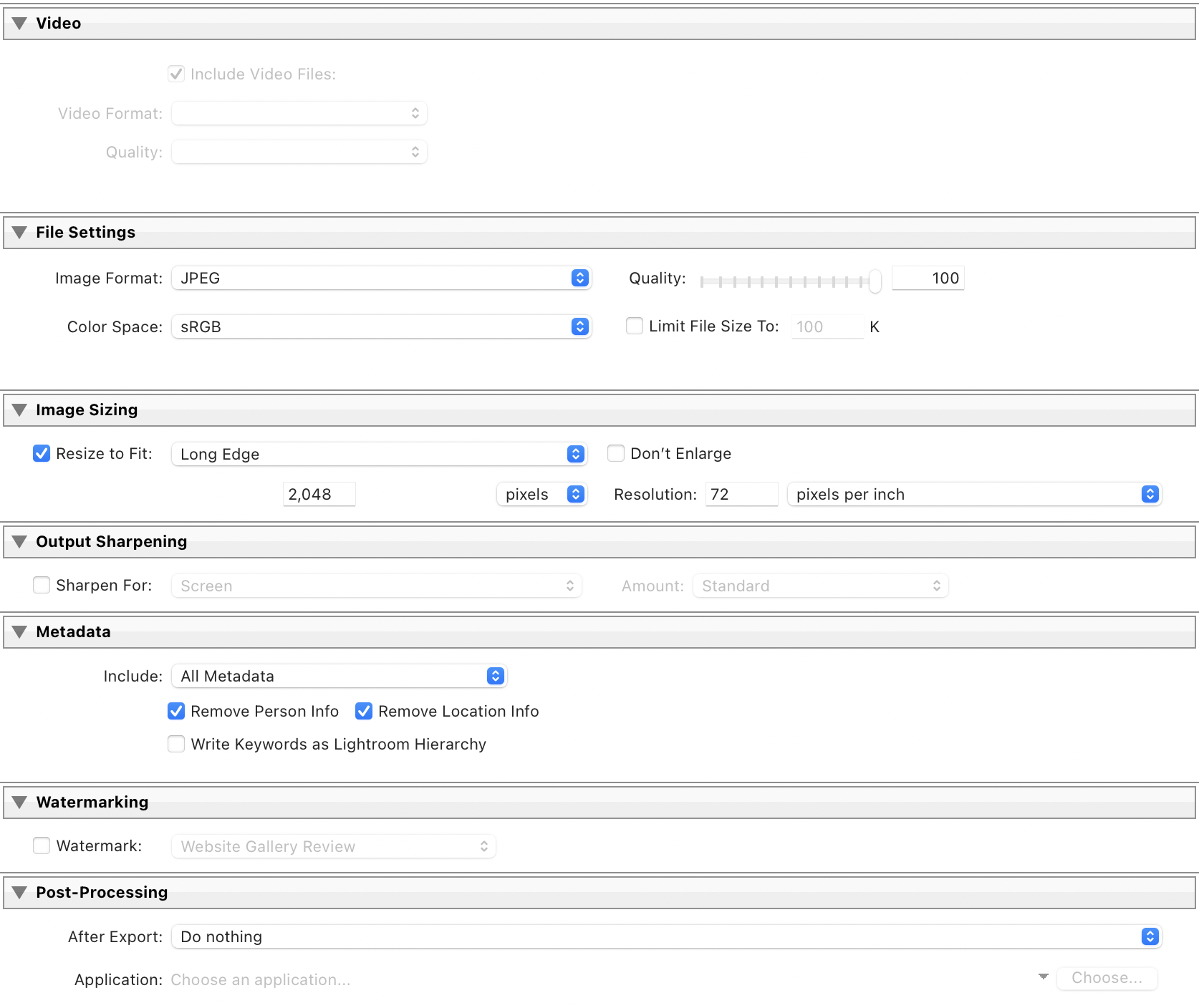The width and height of the screenshot is (1199, 1008).
Task: Uncheck Remove Location Info
Action: pos(364,712)
